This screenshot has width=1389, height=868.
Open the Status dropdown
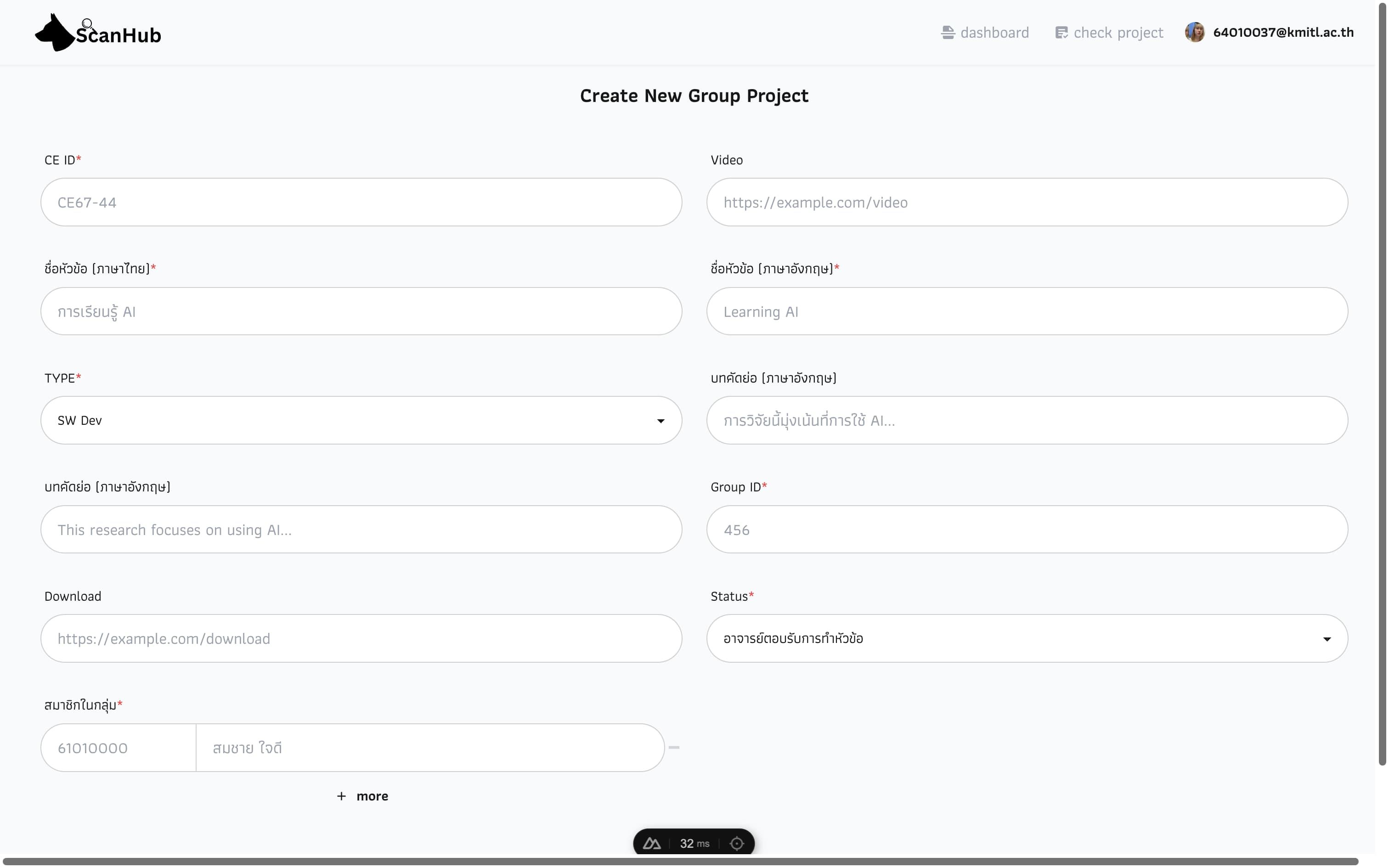[x=1028, y=638]
